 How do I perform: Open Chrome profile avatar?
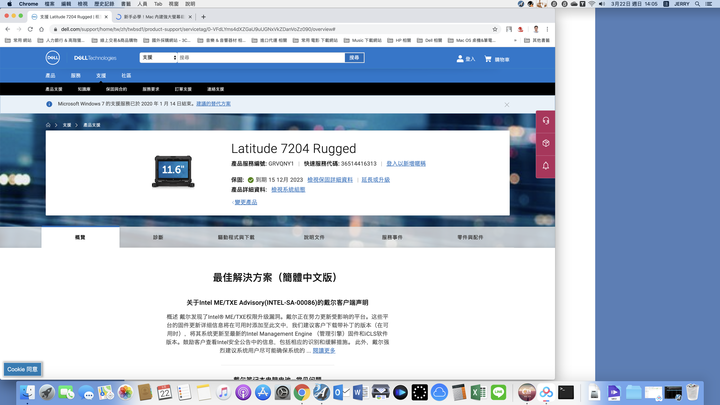pos(536,29)
